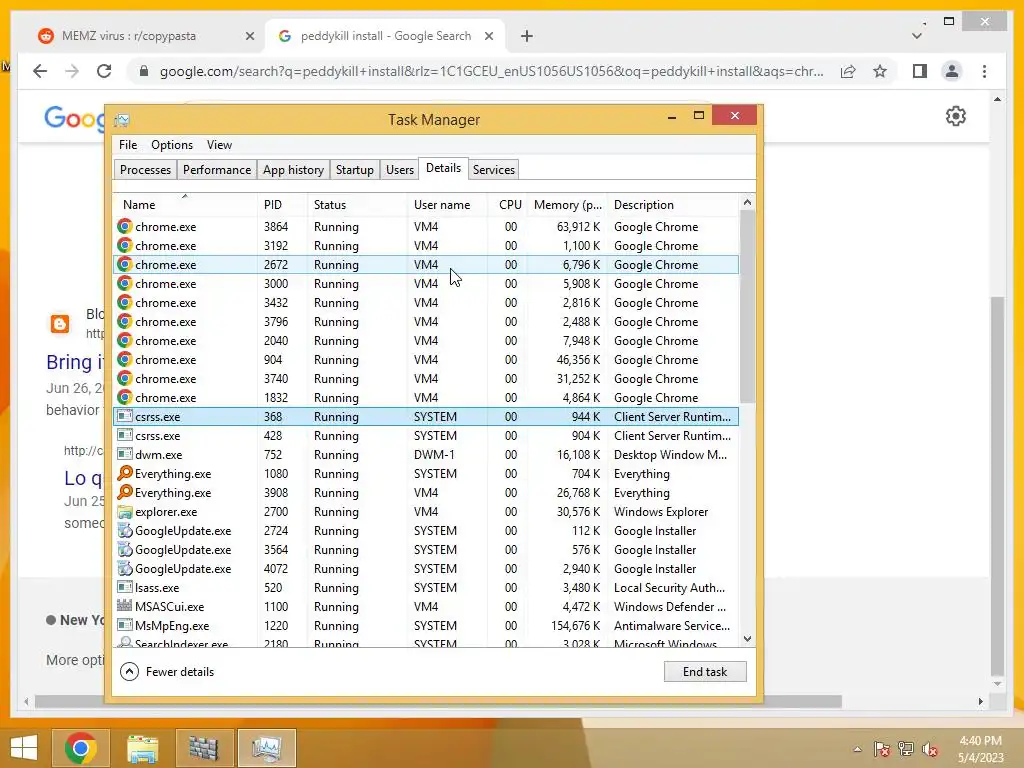The width and height of the screenshot is (1024, 768).
Task: Click the share page icon in address bar
Action: click(x=848, y=71)
